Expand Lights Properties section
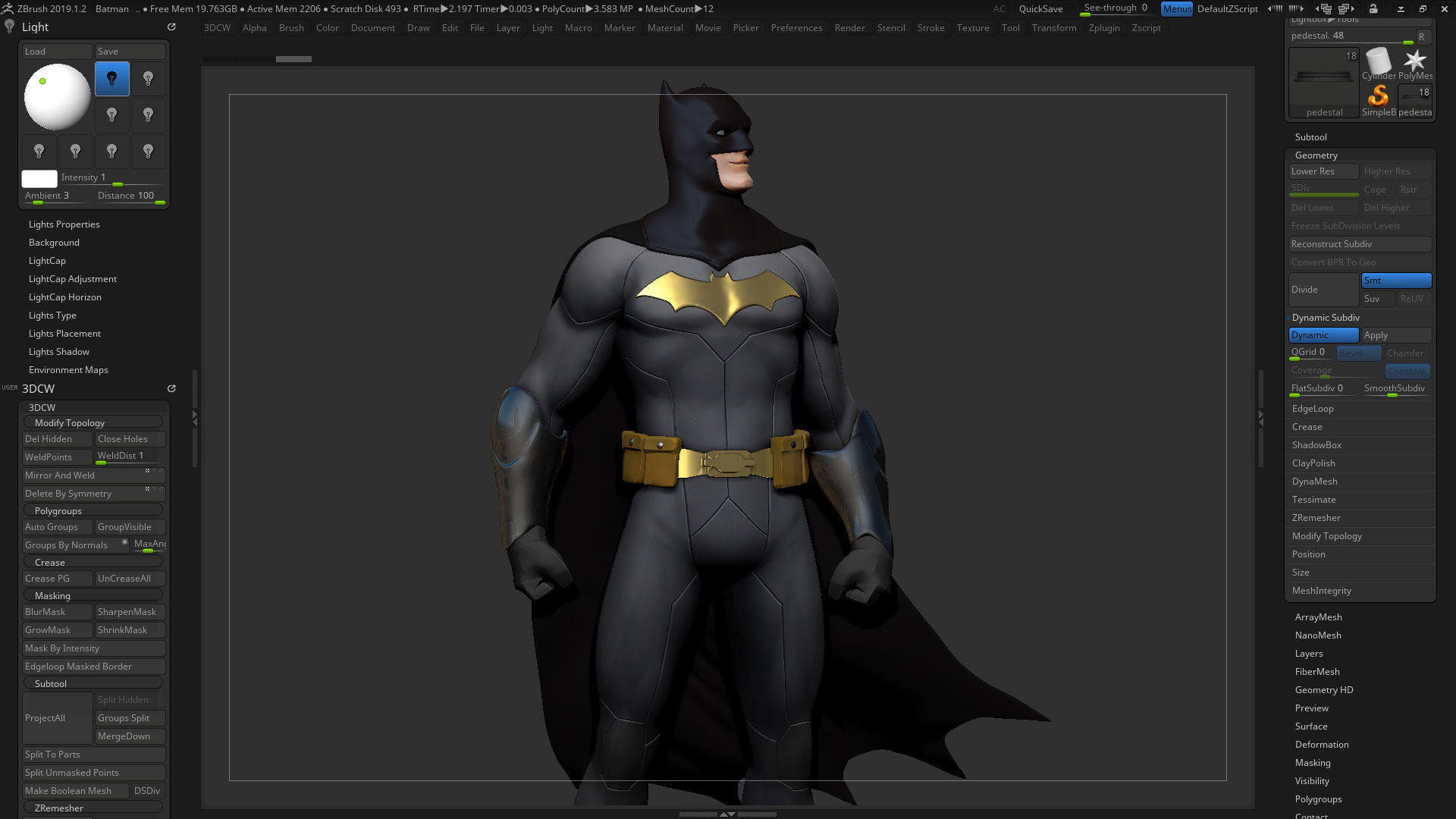Screen dimensions: 1456x819 point(64,224)
